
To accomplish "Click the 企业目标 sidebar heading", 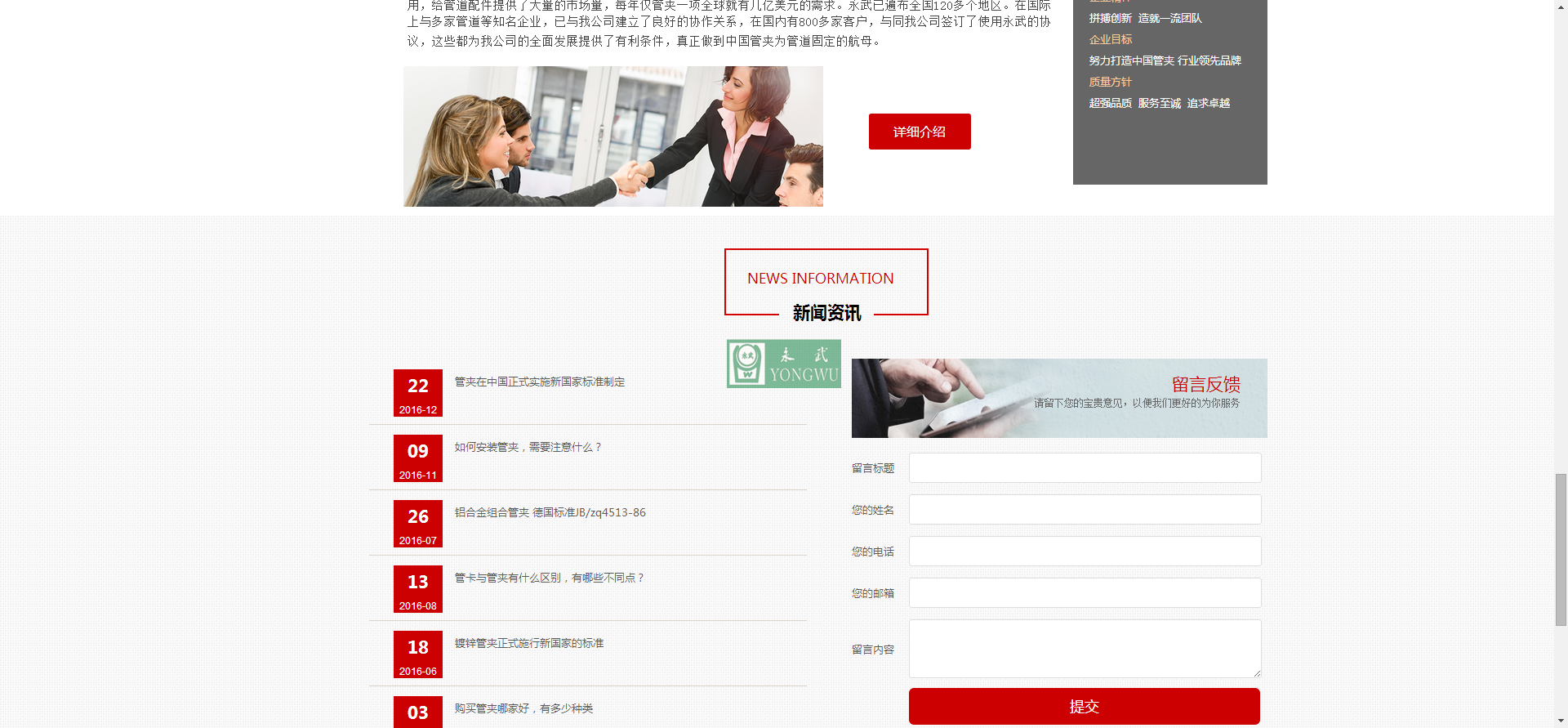I will coord(1111,39).
